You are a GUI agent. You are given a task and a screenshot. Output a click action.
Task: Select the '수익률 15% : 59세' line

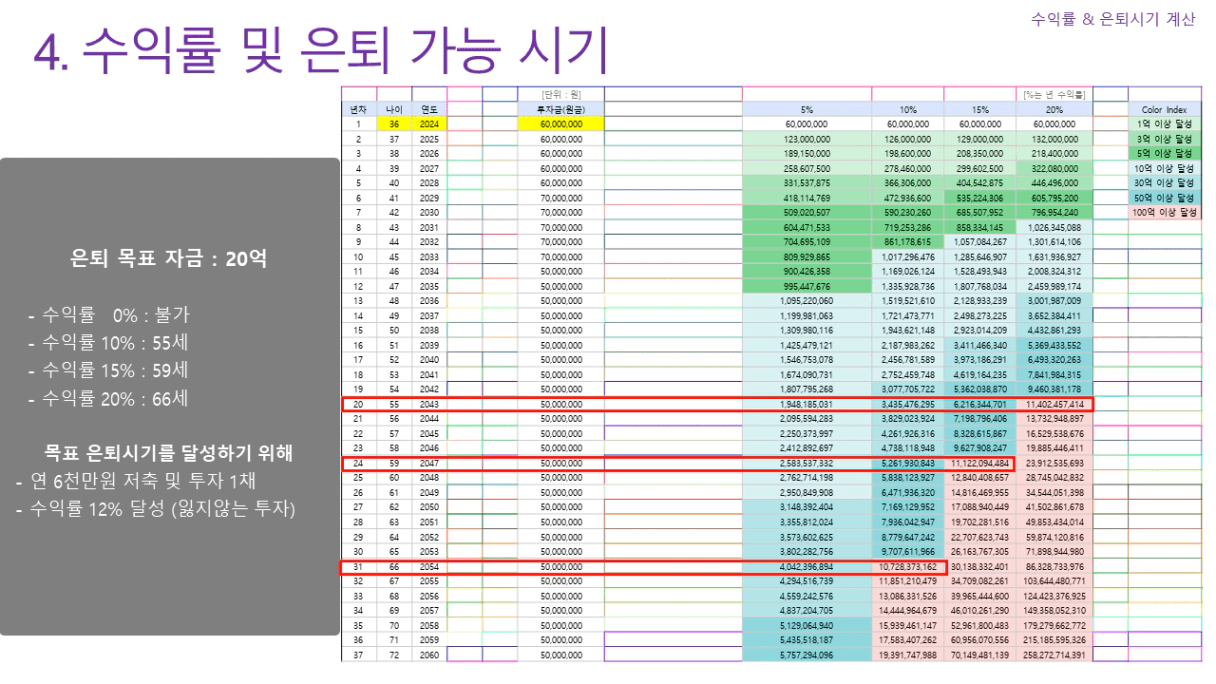coord(108,371)
